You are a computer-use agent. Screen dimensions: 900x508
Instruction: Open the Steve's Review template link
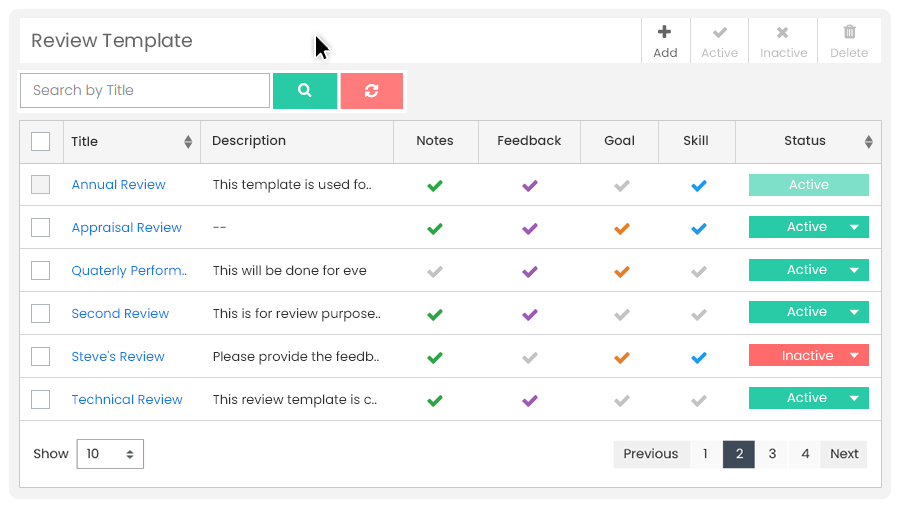118,357
